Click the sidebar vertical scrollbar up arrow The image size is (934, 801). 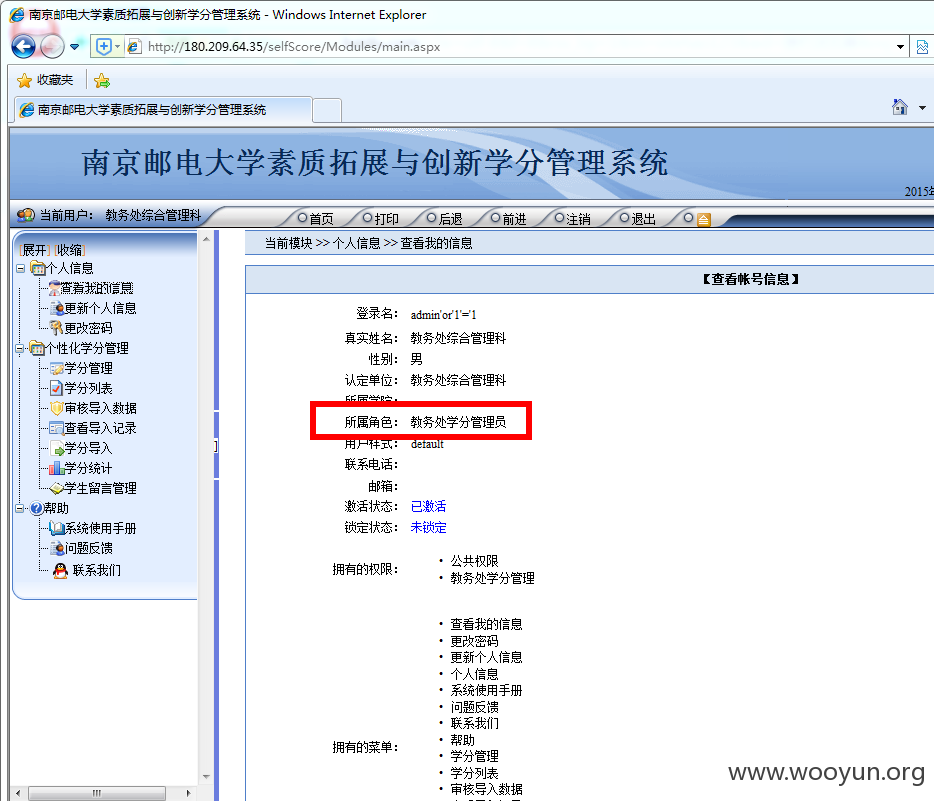[x=206, y=239]
